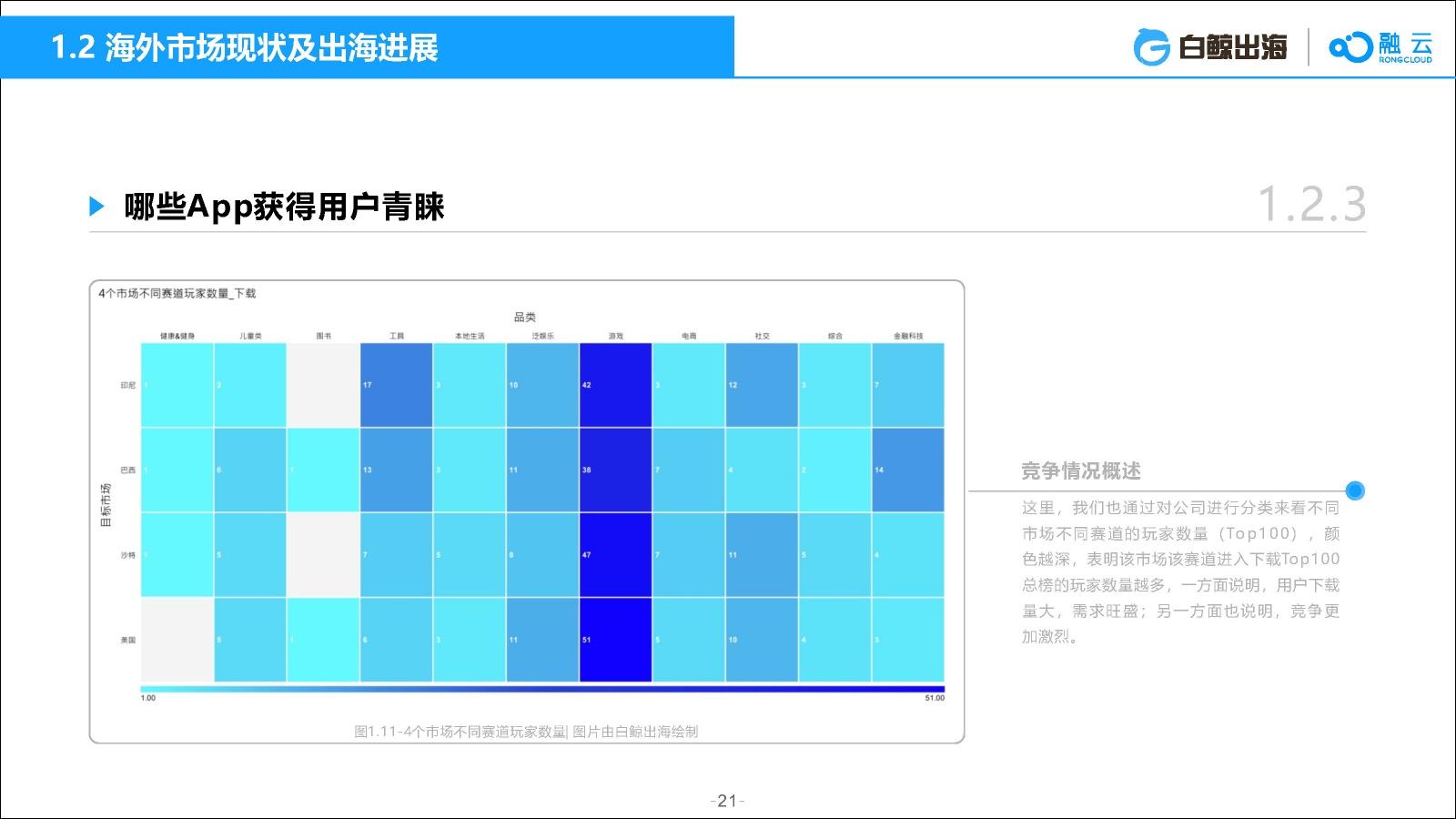1456x819 pixels.
Task: Select the 社交 column header
Action: pos(762,336)
